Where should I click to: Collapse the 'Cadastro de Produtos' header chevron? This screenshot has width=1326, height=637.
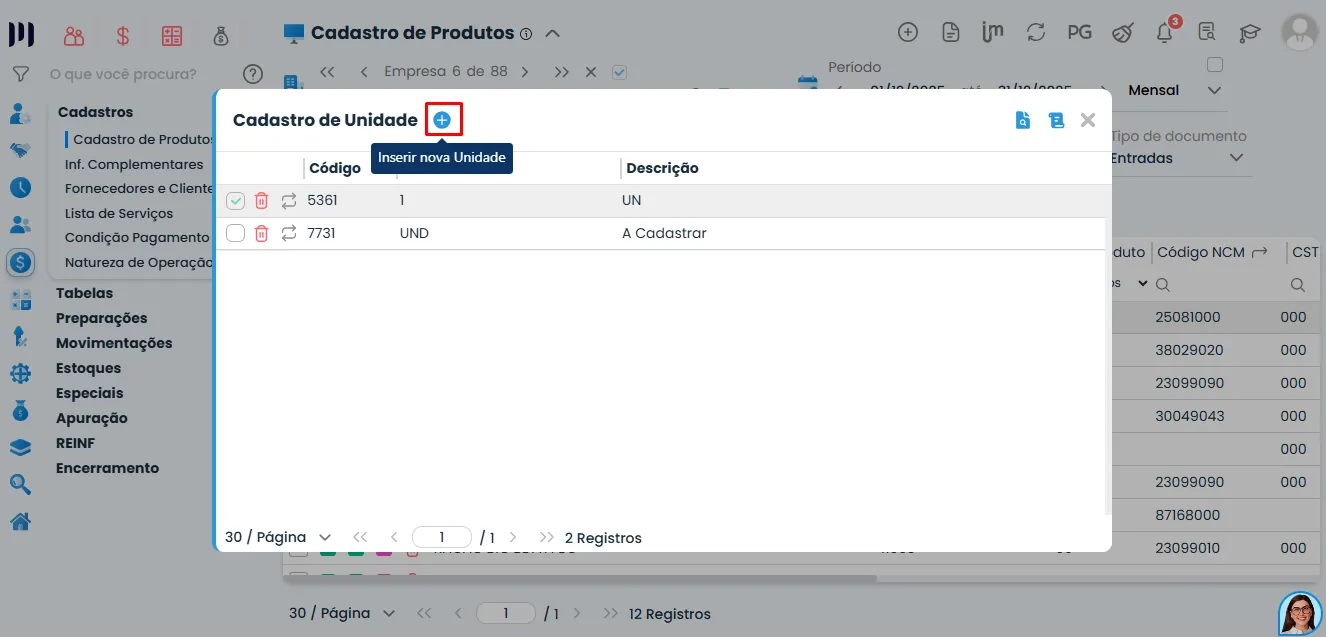tap(553, 32)
